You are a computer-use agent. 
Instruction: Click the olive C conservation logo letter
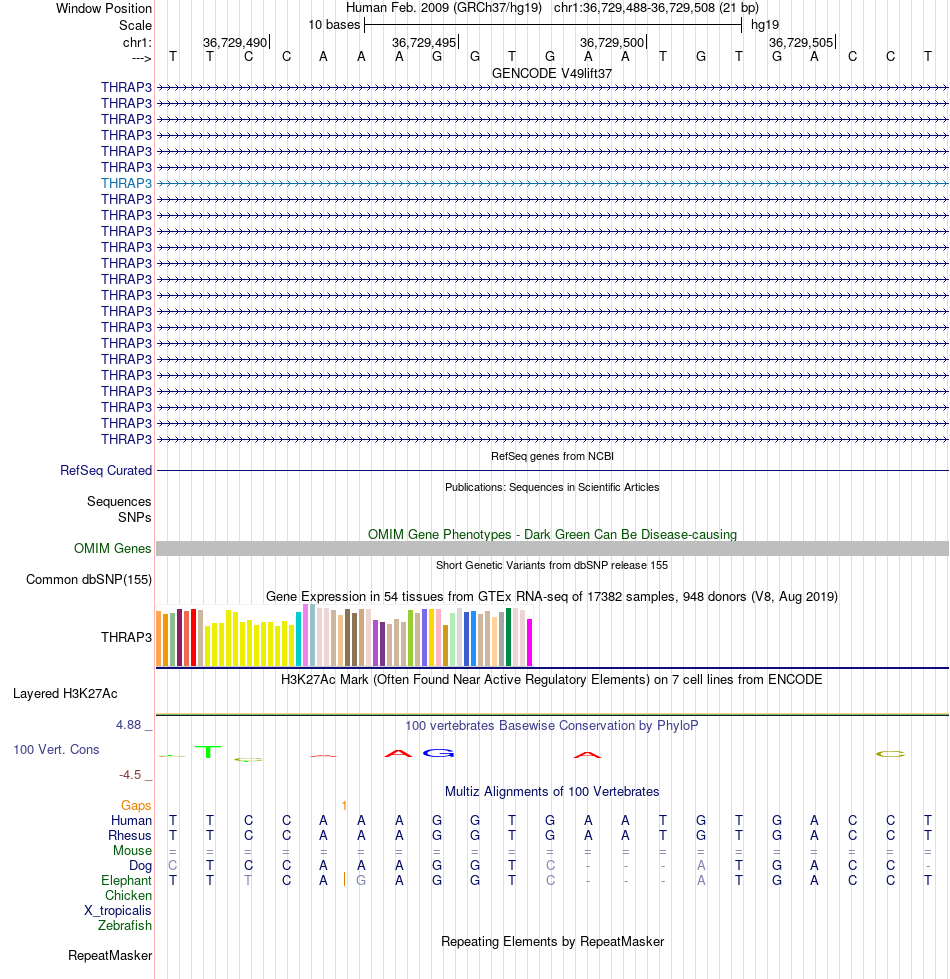pos(890,754)
